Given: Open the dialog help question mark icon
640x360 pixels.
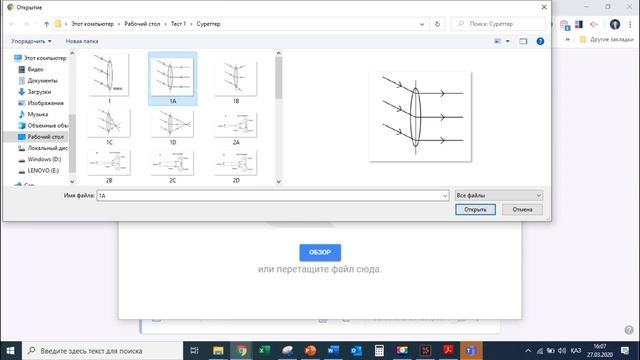Looking at the screenshot, I should 540,41.
